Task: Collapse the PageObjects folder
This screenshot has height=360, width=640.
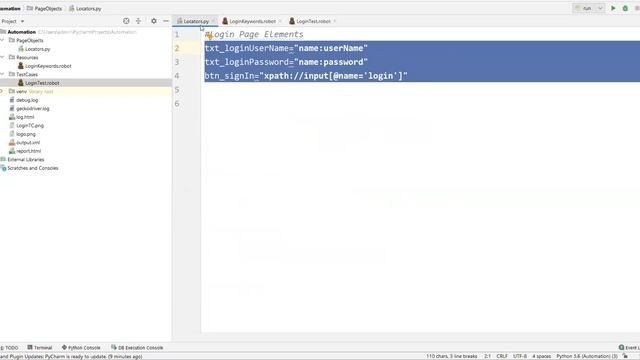Action: [2, 40]
